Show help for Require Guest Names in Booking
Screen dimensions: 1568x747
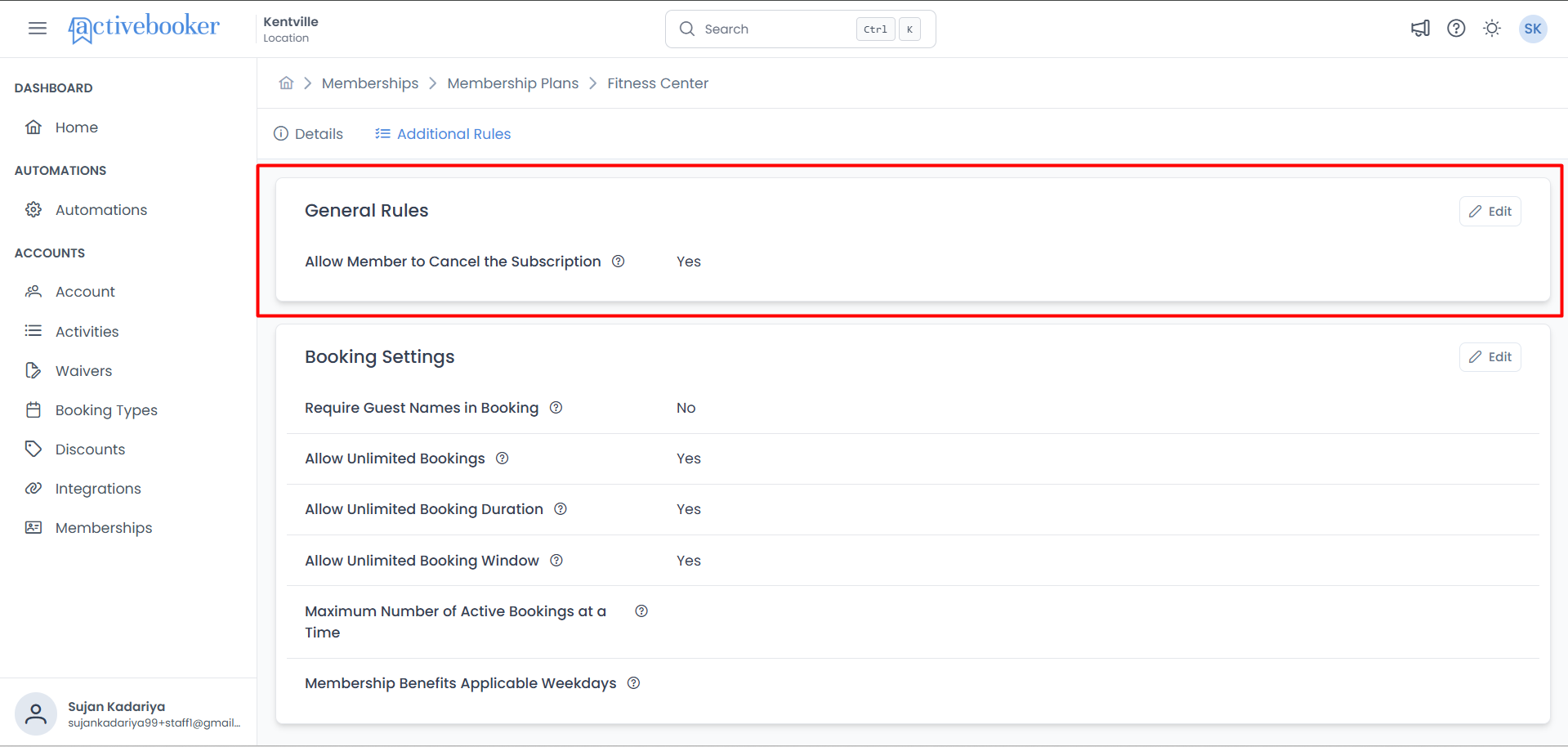tap(556, 408)
